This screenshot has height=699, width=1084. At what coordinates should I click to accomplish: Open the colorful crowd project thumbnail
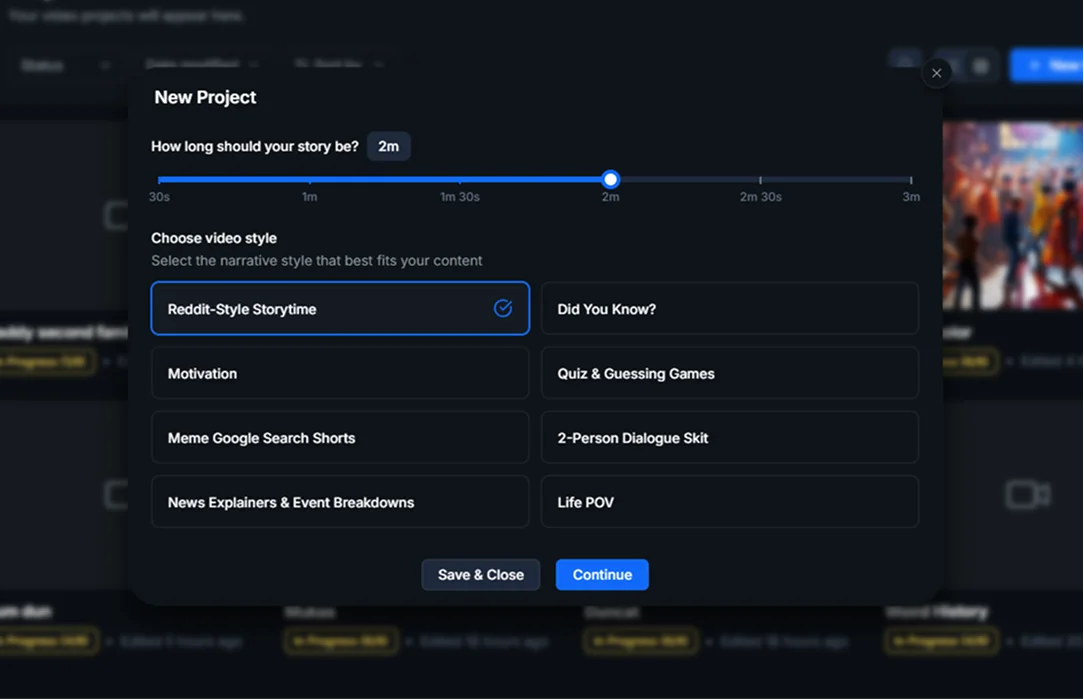point(1012,215)
